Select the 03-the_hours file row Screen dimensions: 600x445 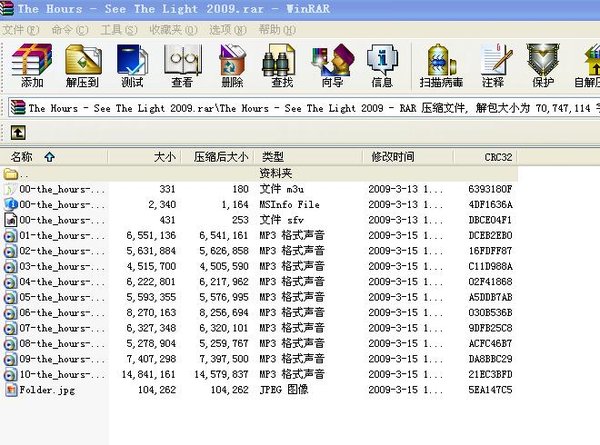click(x=259, y=266)
